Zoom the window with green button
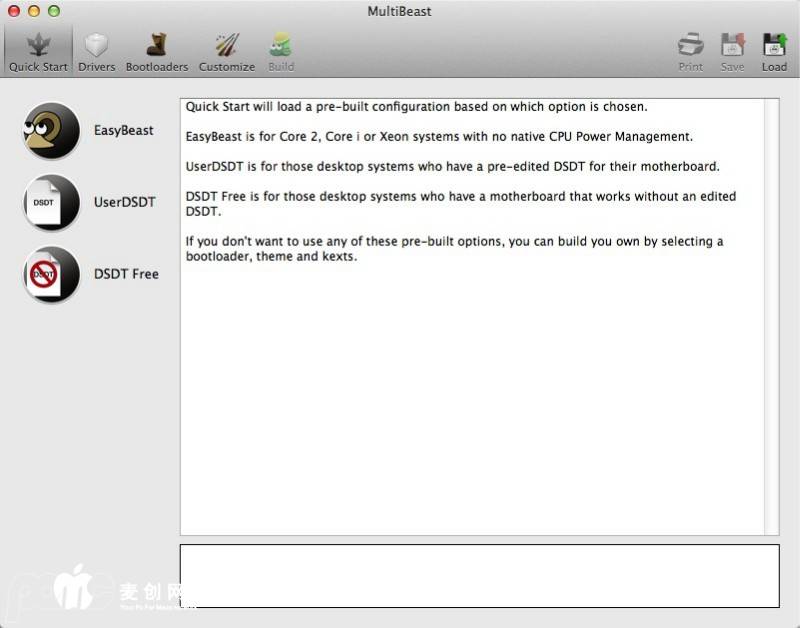This screenshot has width=800, height=628. click(54, 11)
